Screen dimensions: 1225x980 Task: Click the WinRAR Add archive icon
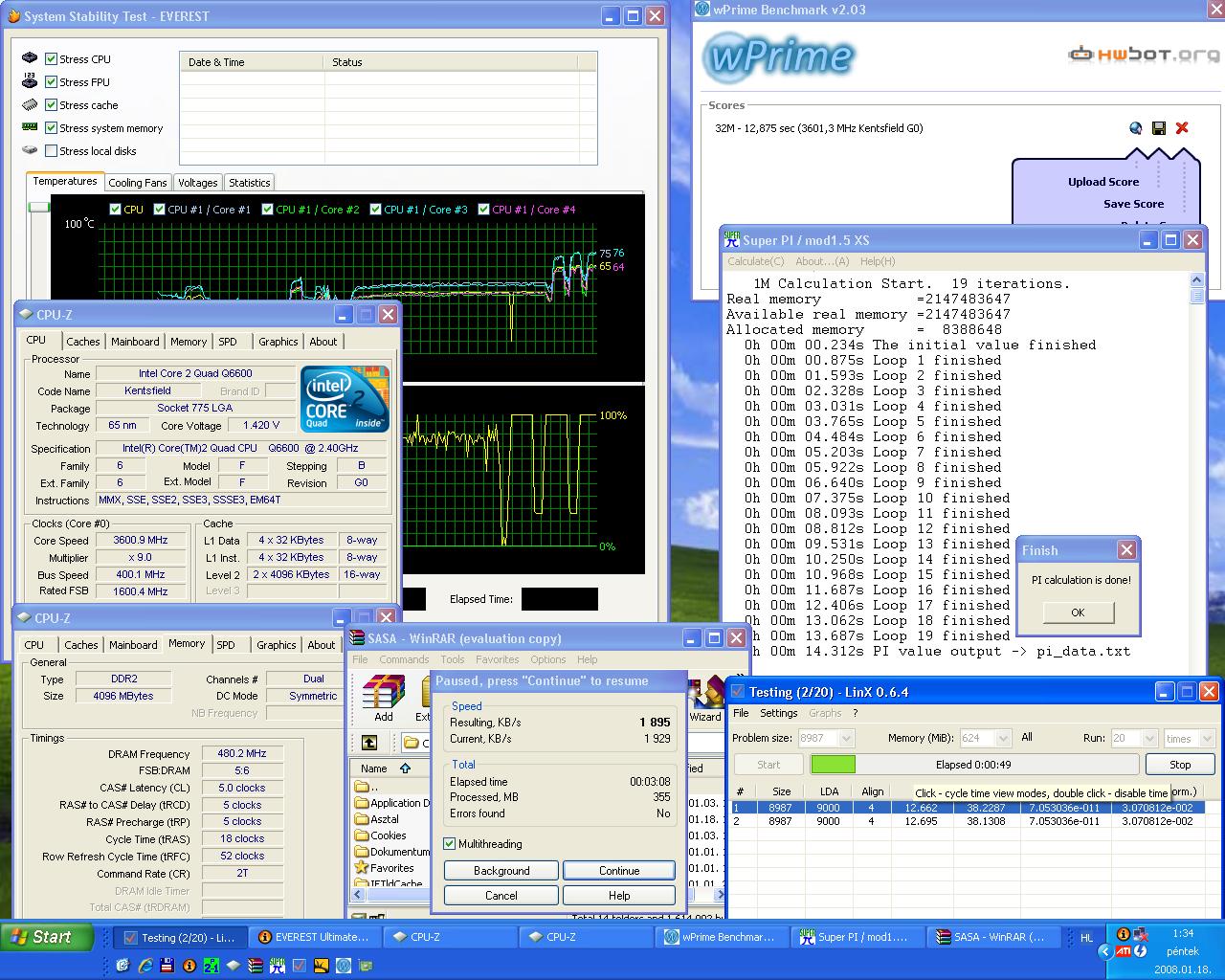[384, 699]
